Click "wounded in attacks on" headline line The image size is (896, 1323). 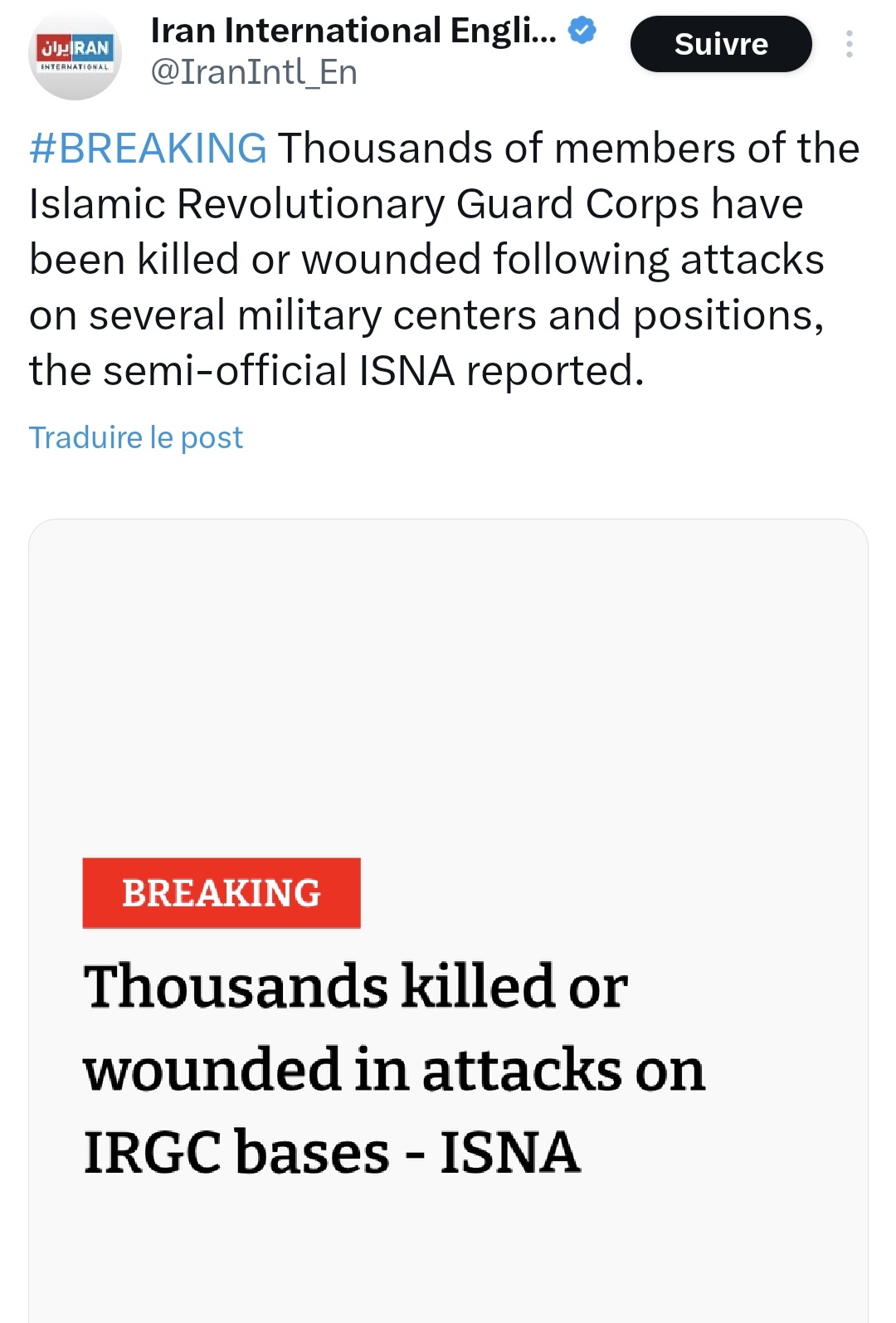click(394, 1069)
